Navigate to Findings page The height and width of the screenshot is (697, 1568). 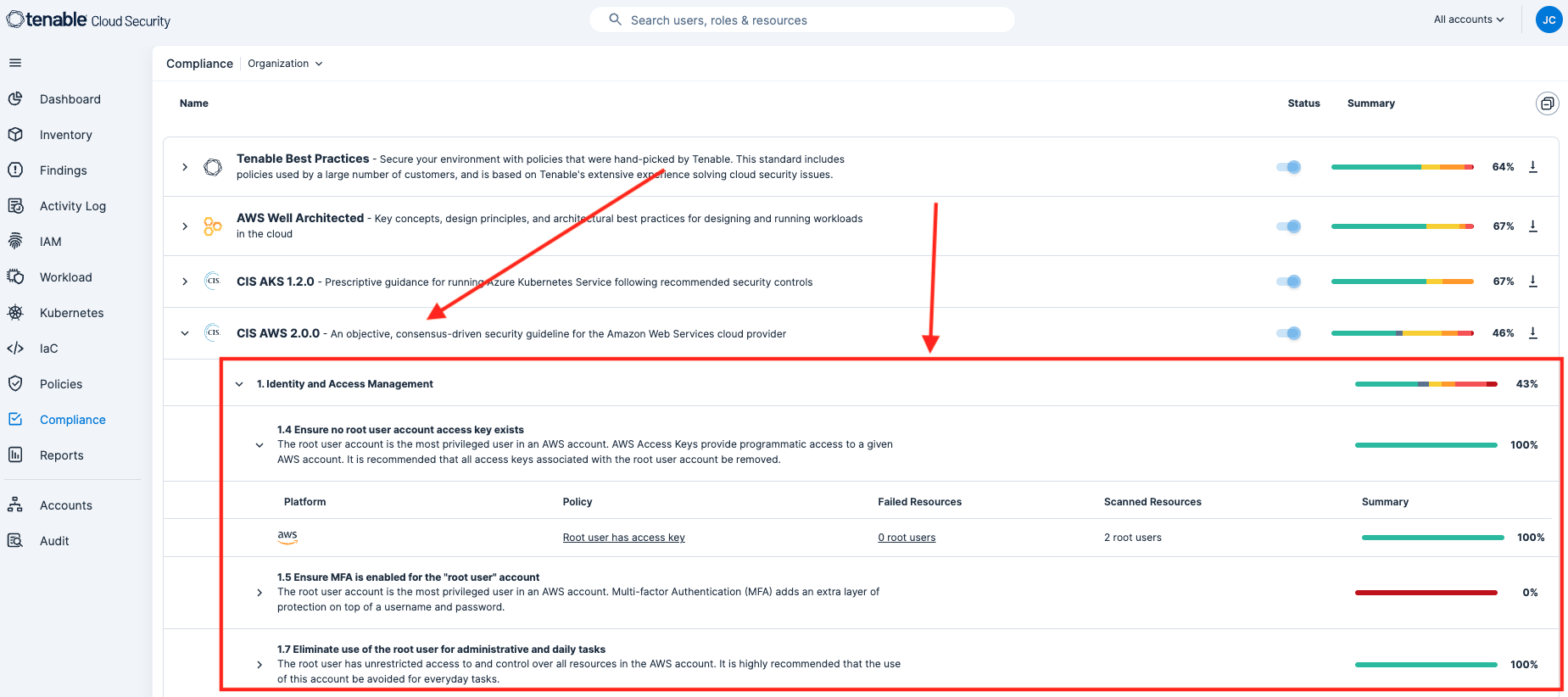(64, 170)
